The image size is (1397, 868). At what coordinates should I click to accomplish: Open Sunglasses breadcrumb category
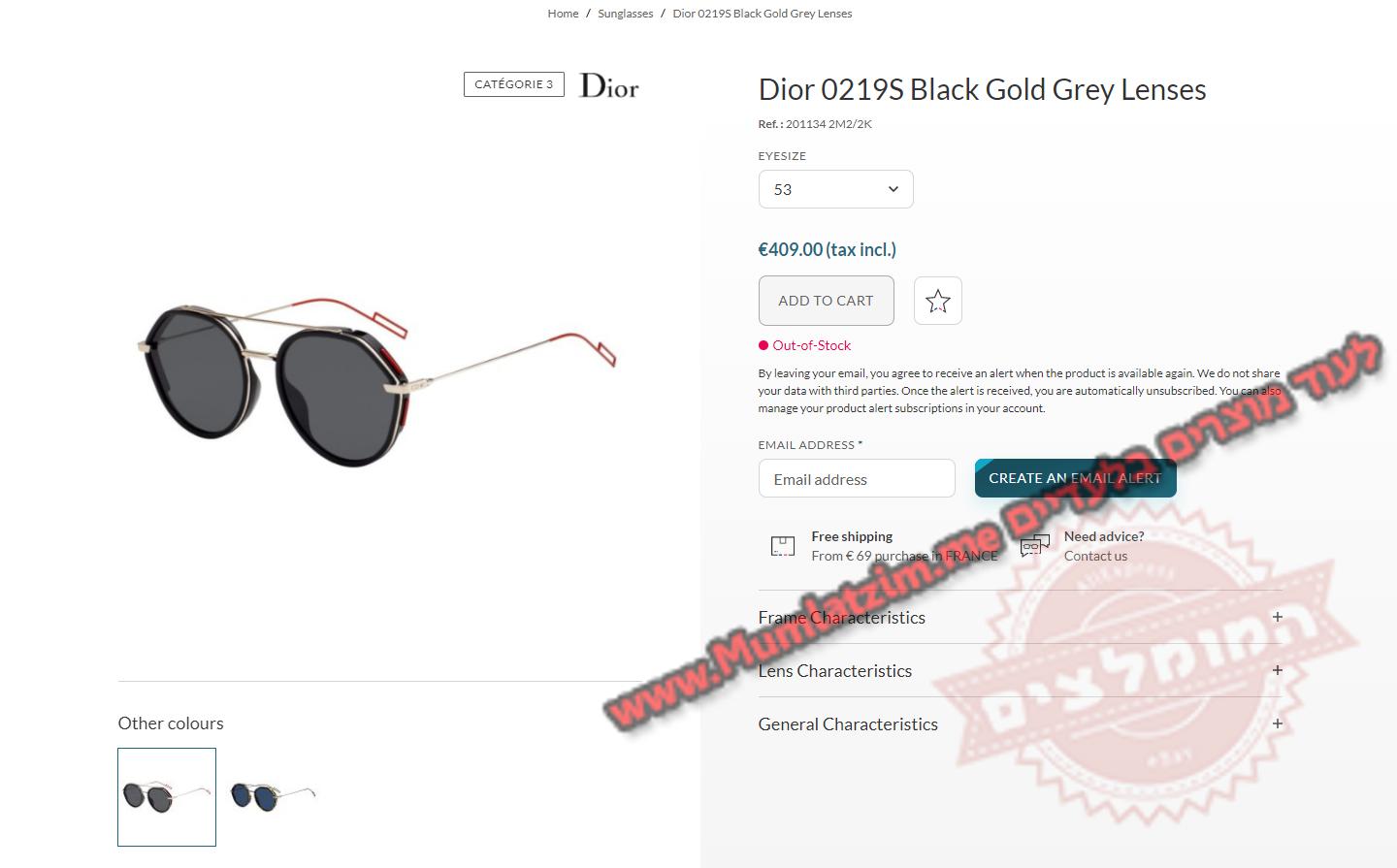pos(626,14)
